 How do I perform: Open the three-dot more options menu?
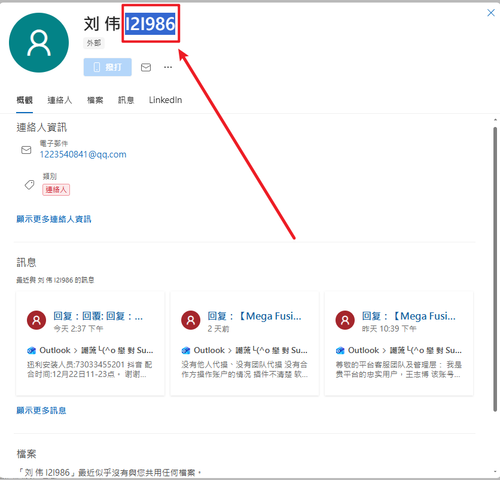[168, 67]
